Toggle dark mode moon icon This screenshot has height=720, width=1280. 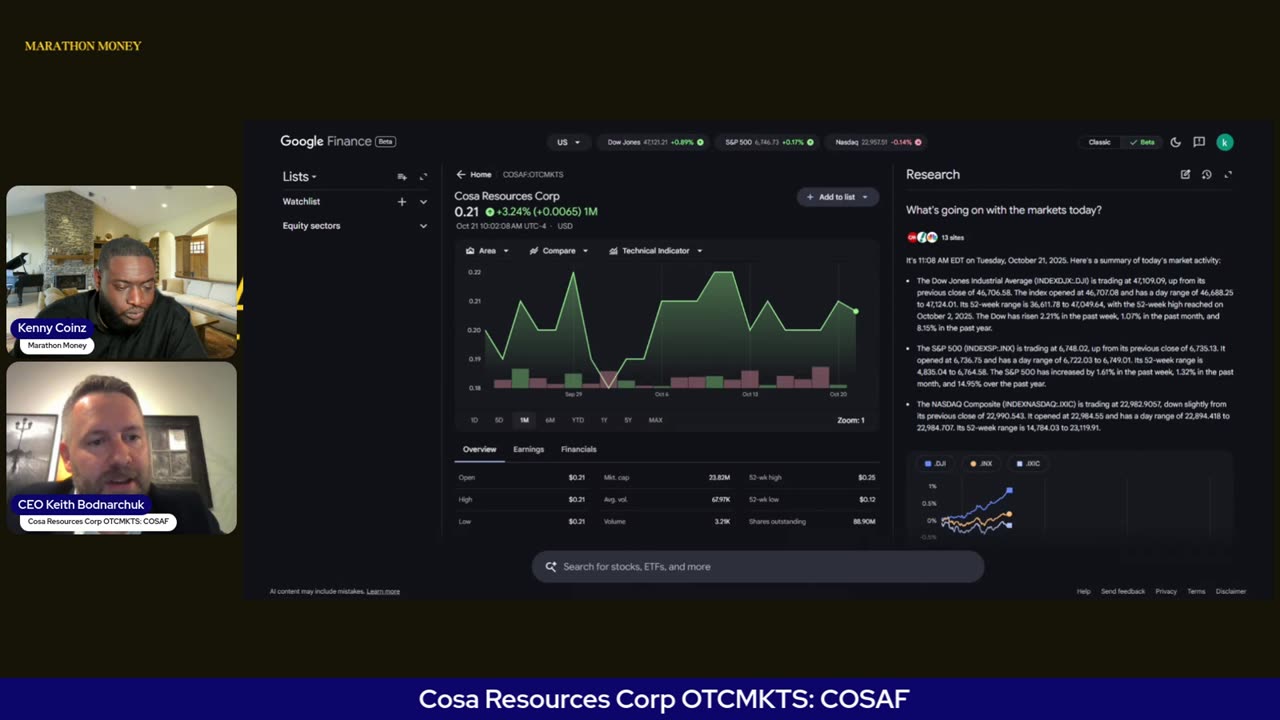point(1175,142)
